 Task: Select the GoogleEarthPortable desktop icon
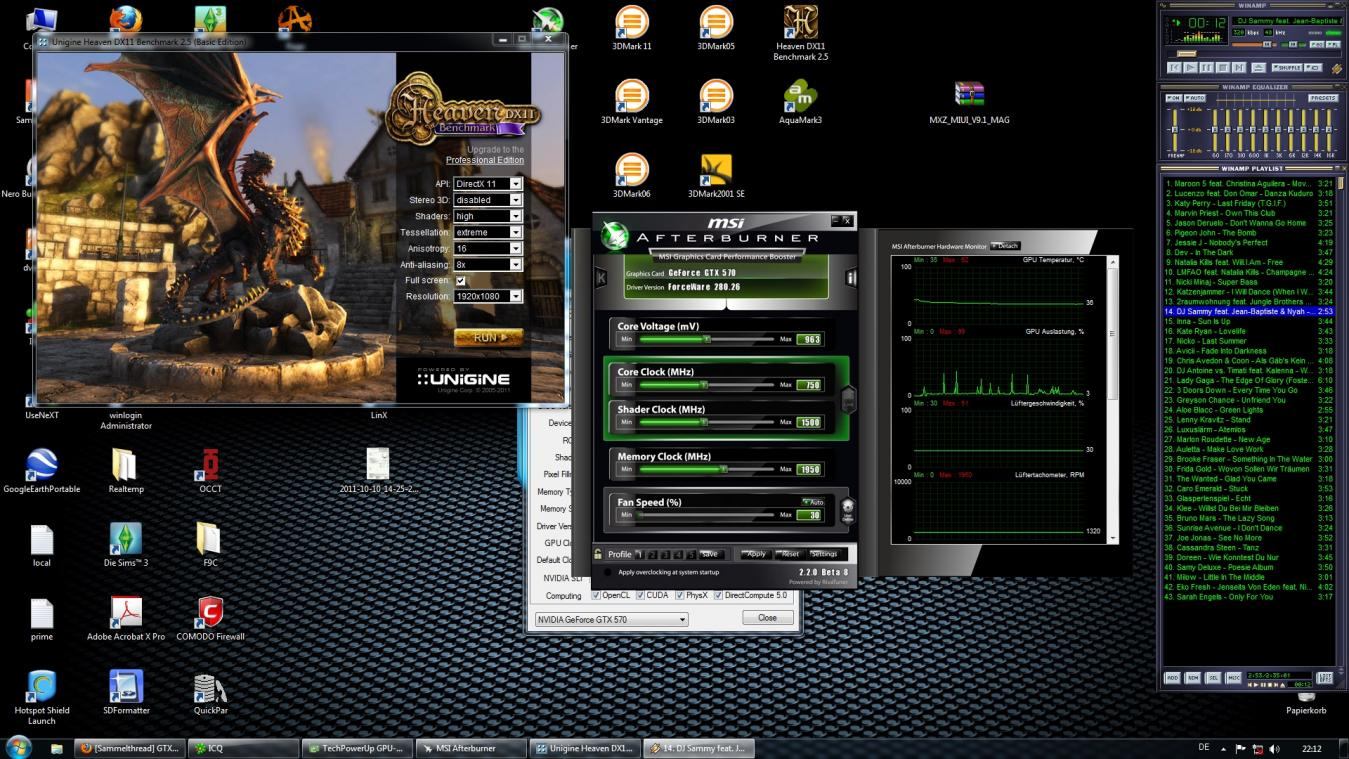(x=41, y=470)
